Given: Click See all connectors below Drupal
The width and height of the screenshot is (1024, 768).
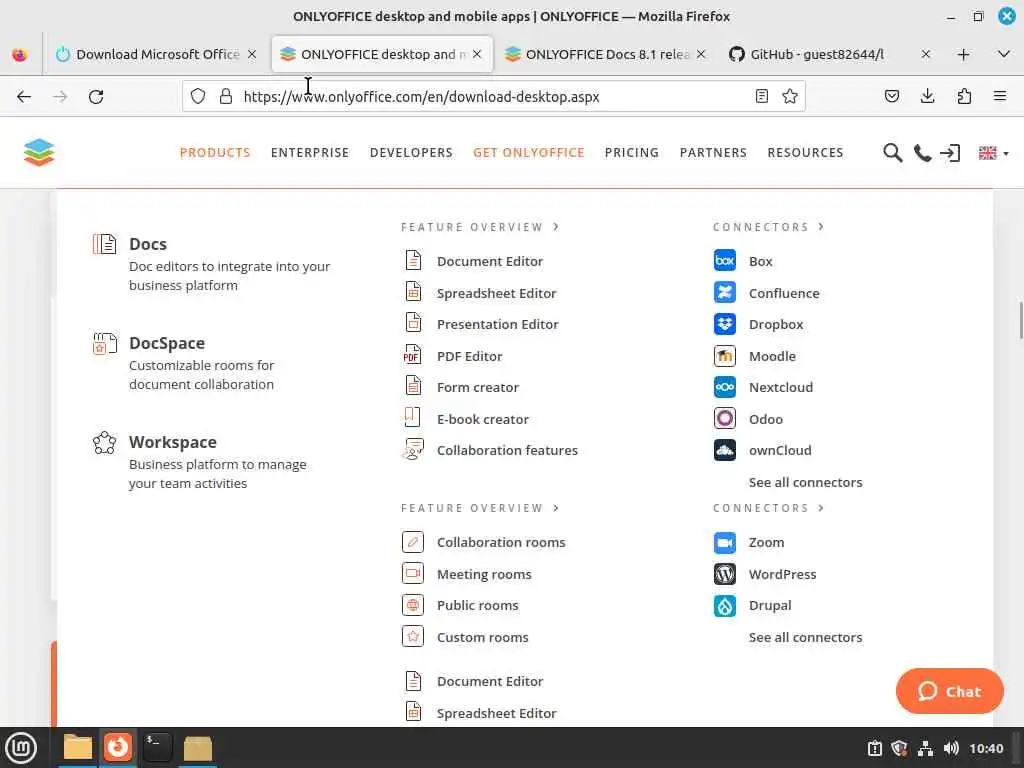Looking at the screenshot, I should 805,637.
